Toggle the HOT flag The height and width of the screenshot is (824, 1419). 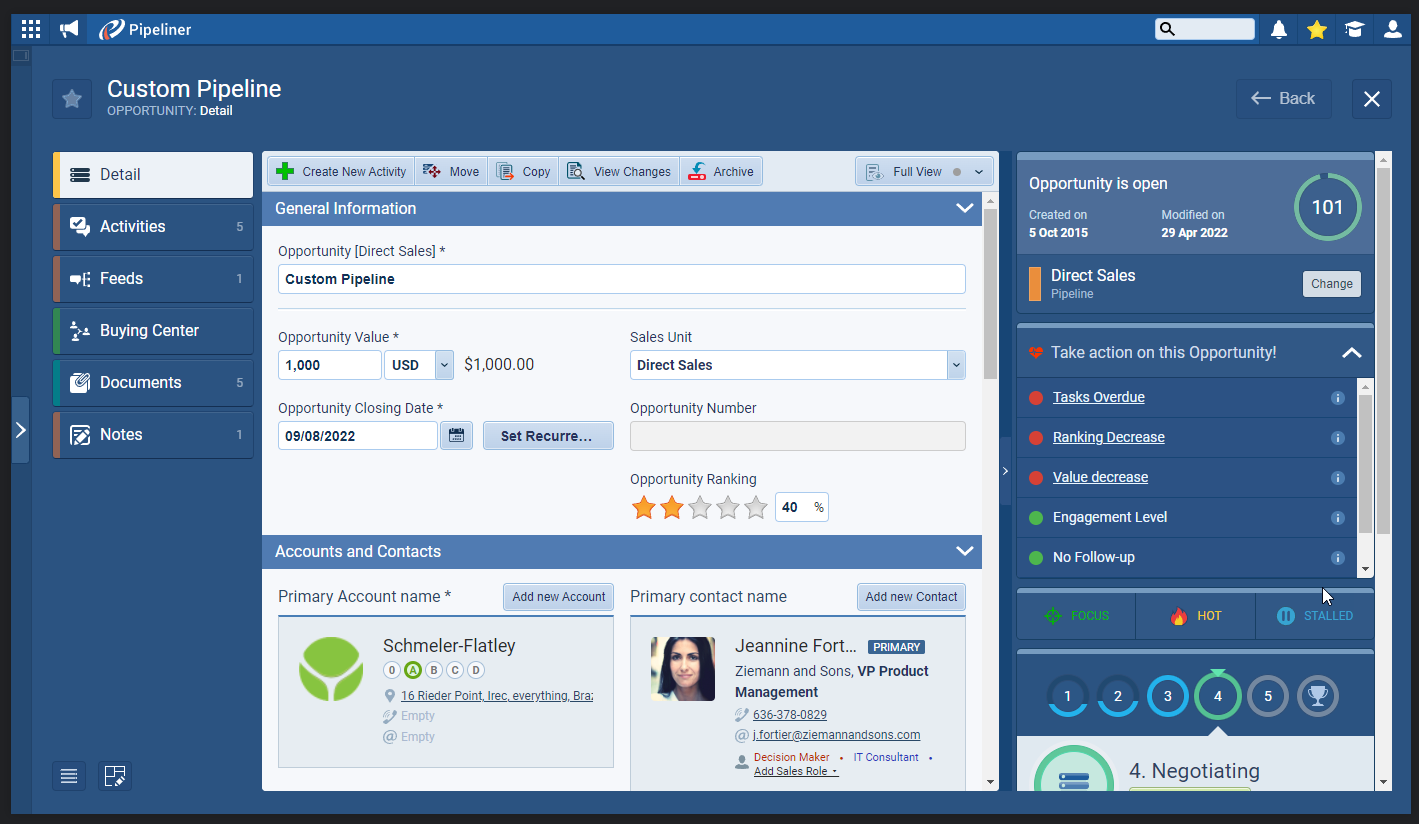(1195, 616)
